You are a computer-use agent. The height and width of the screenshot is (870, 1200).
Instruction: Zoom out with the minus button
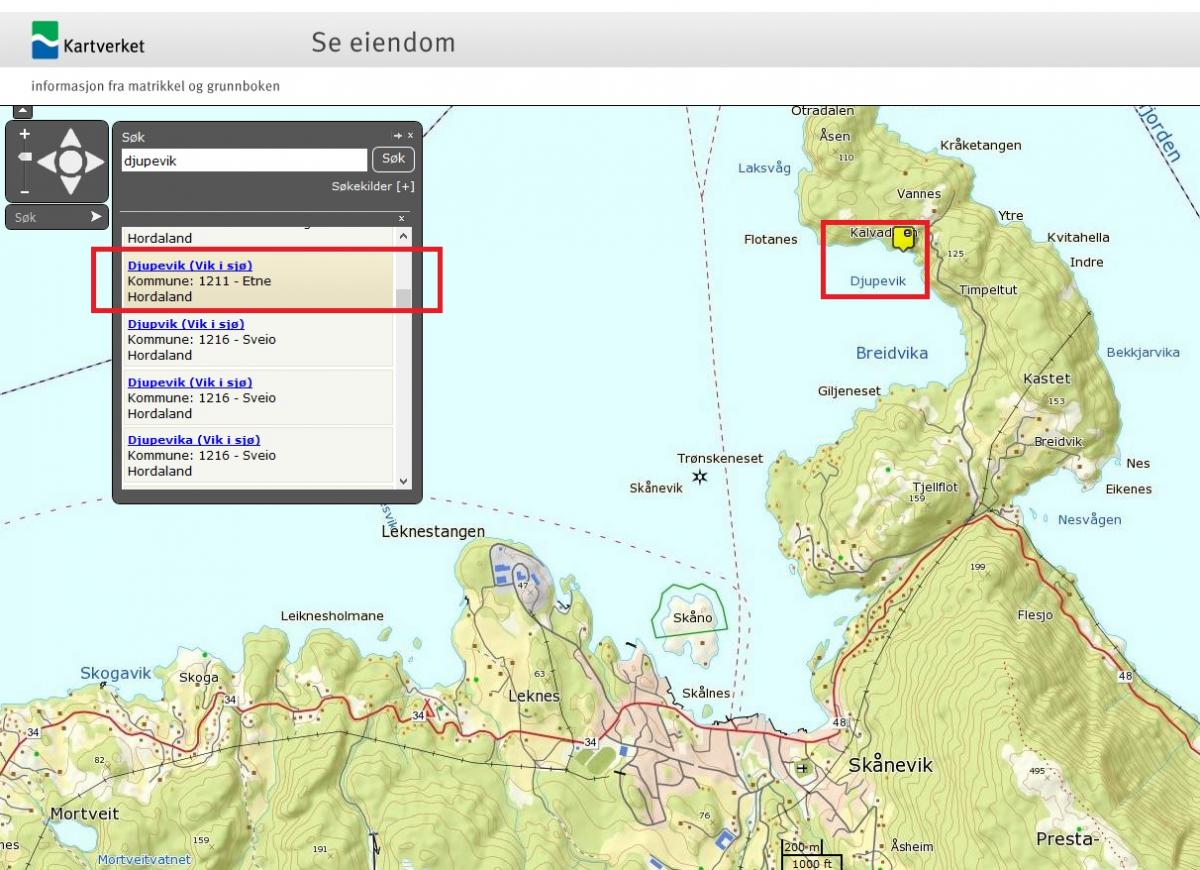pyautogui.click(x=25, y=191)
